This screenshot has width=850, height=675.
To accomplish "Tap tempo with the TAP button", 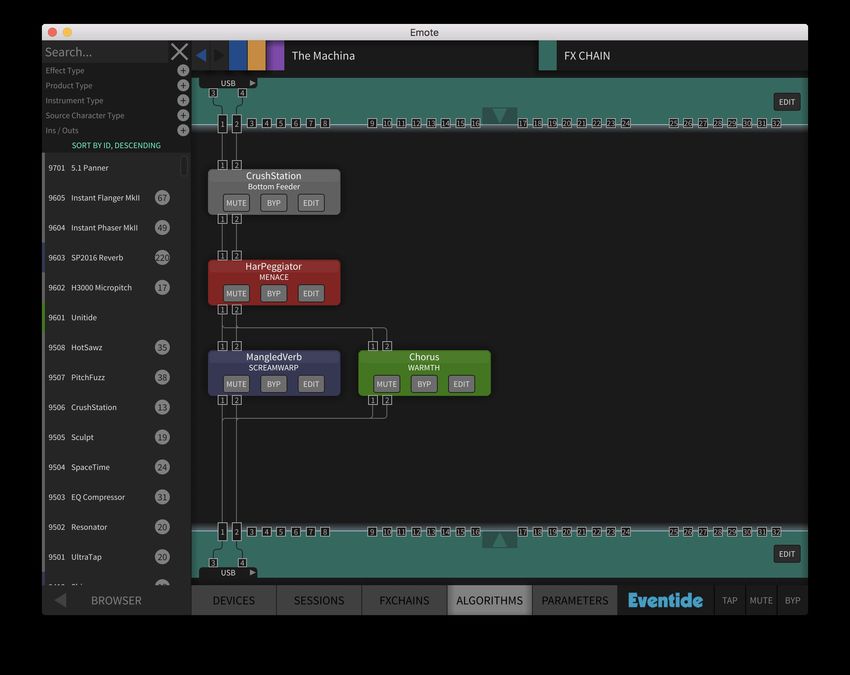I will pyautogui.click(x=730, y=600).
